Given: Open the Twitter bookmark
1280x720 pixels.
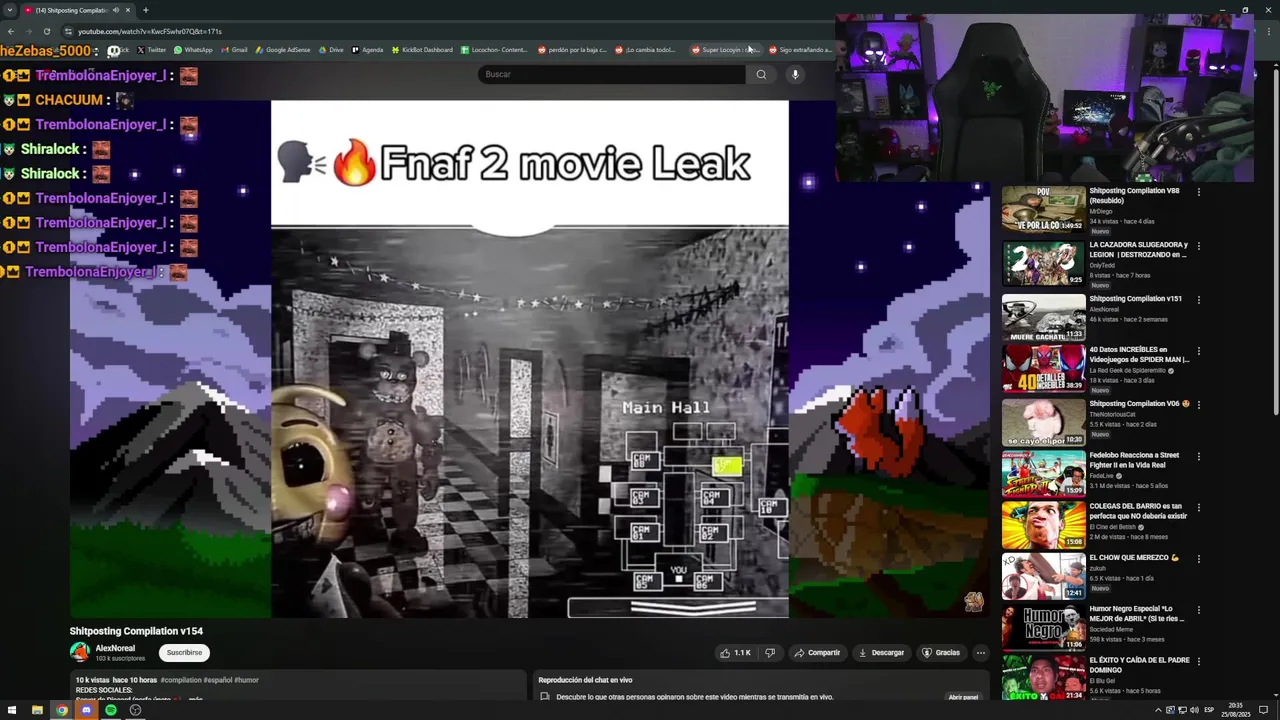Looking at the screenshot, I should click(151, 50).
